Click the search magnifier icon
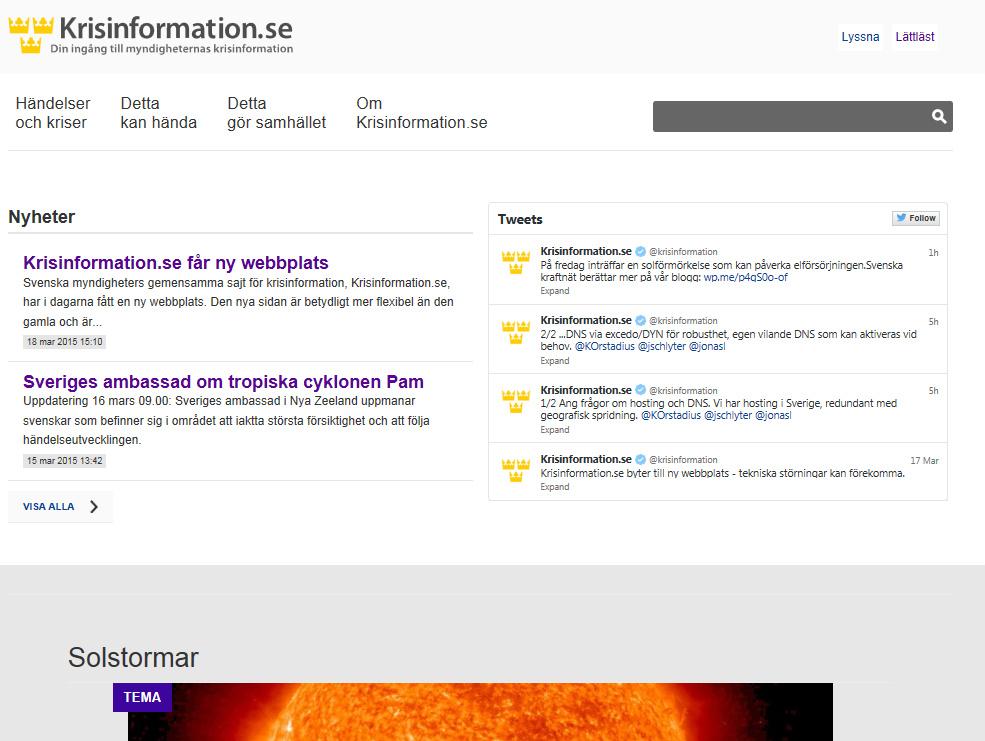 tap(939, 116)
